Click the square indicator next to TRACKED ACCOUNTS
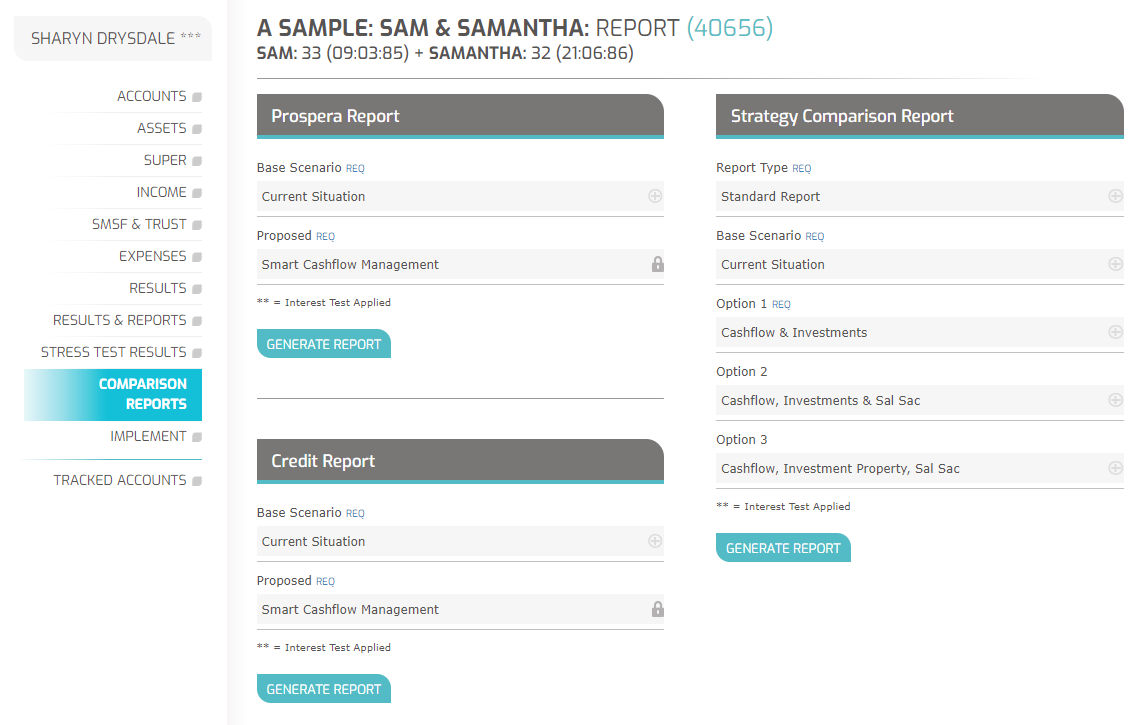This screenshot has width=1143, height=725. (197, 481)
